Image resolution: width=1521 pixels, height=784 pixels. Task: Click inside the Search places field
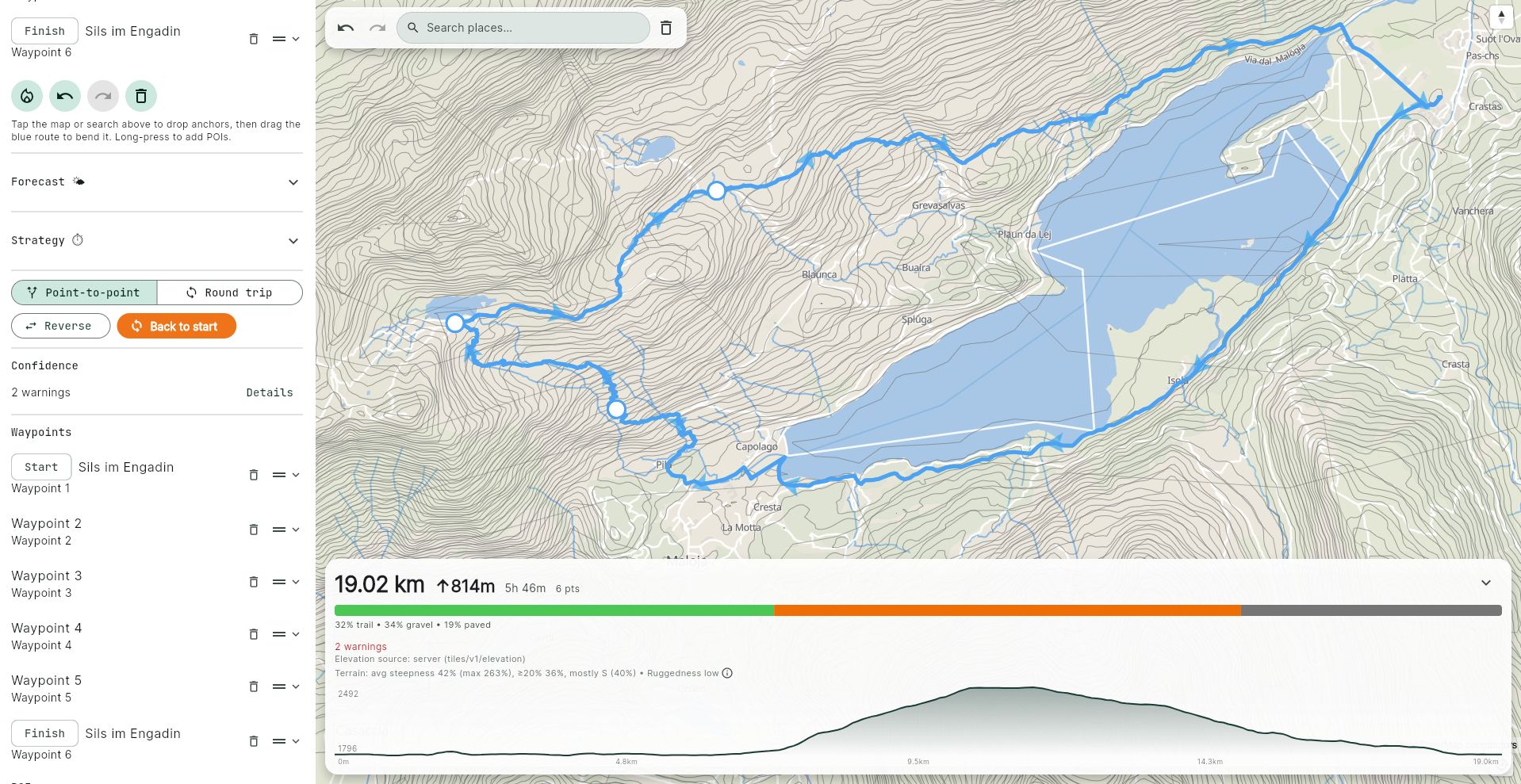coord(522,27)
